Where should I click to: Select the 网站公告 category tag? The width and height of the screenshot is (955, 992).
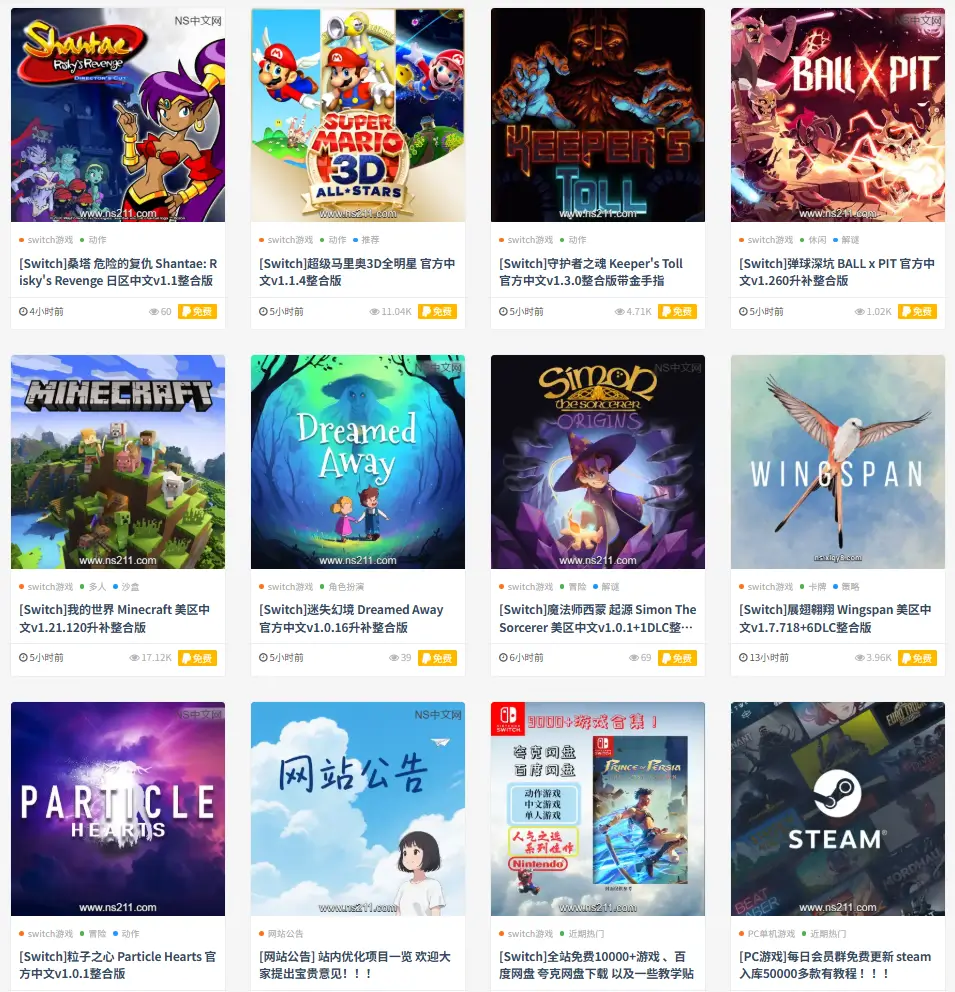[x=285, y=934]
